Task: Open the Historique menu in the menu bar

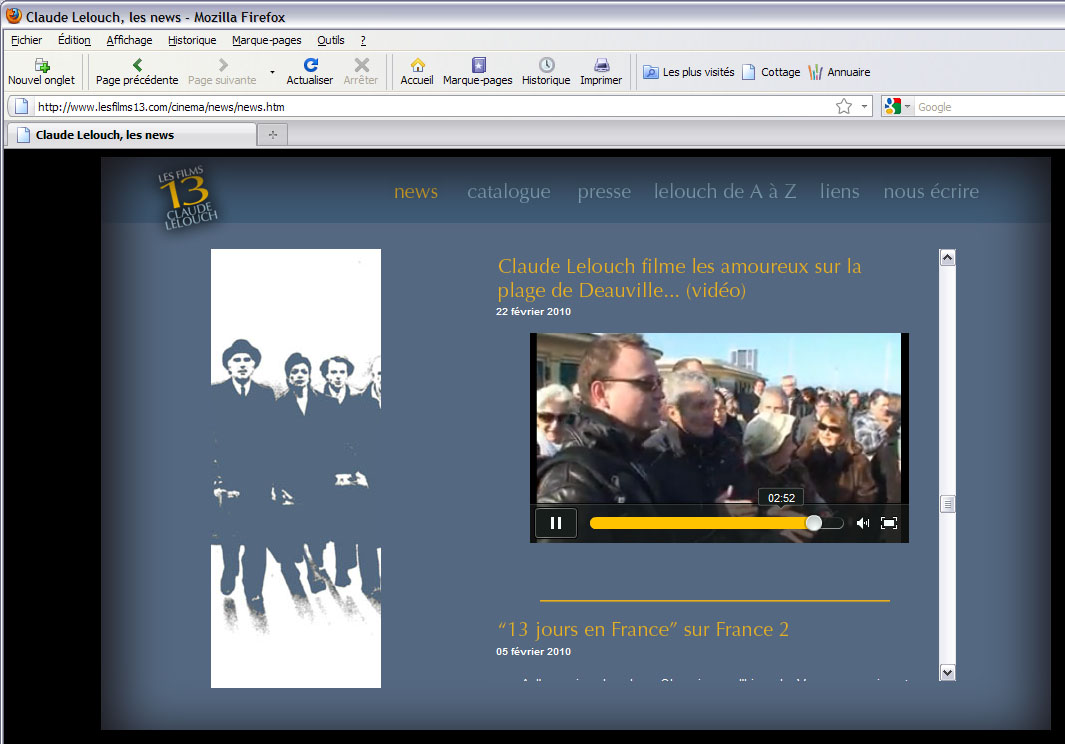Action: [192, 40]
